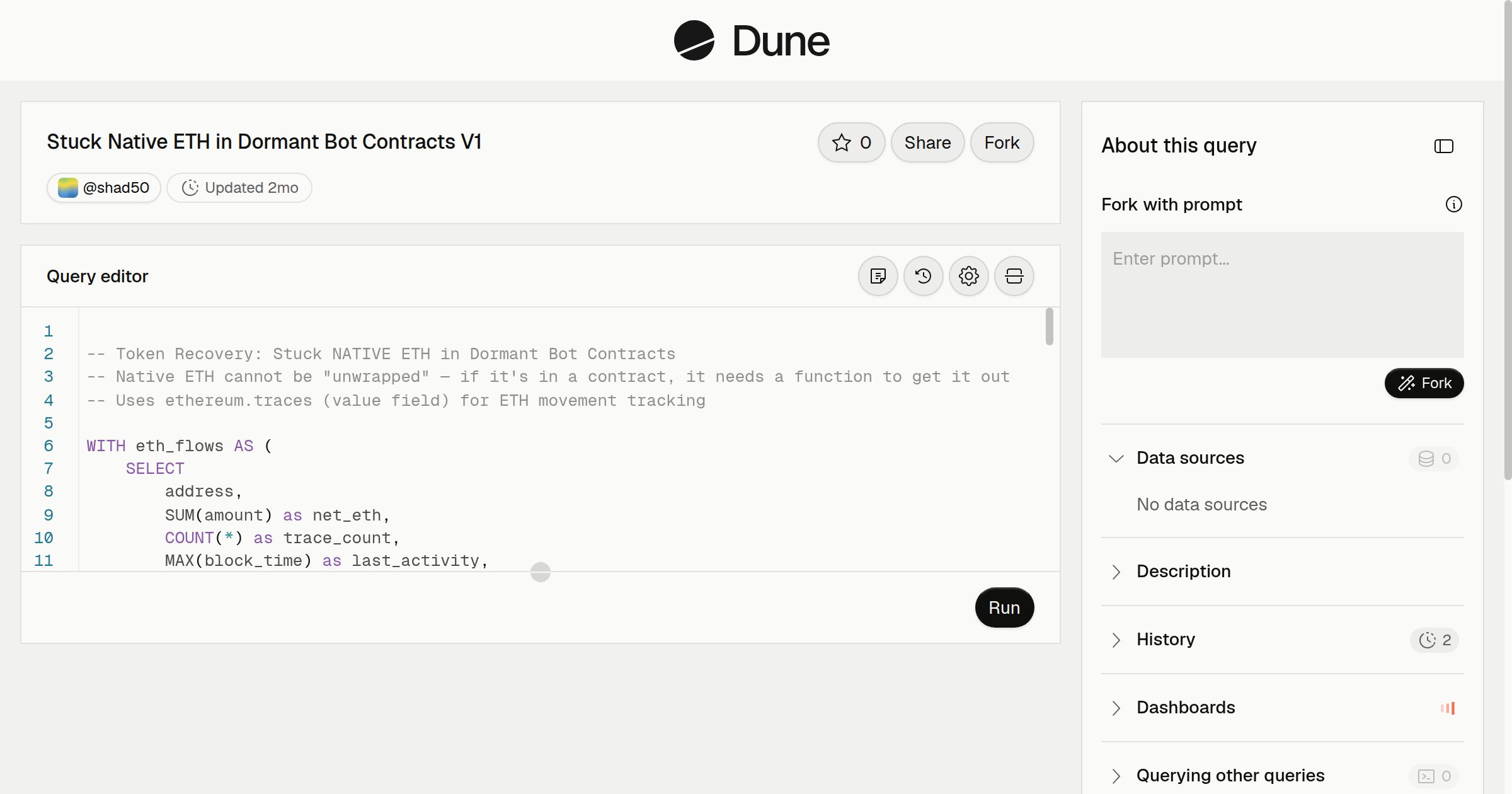Click the comment line starting 'Token Recovery'
Screen dimensions: 1512x794
click(381, 354)
